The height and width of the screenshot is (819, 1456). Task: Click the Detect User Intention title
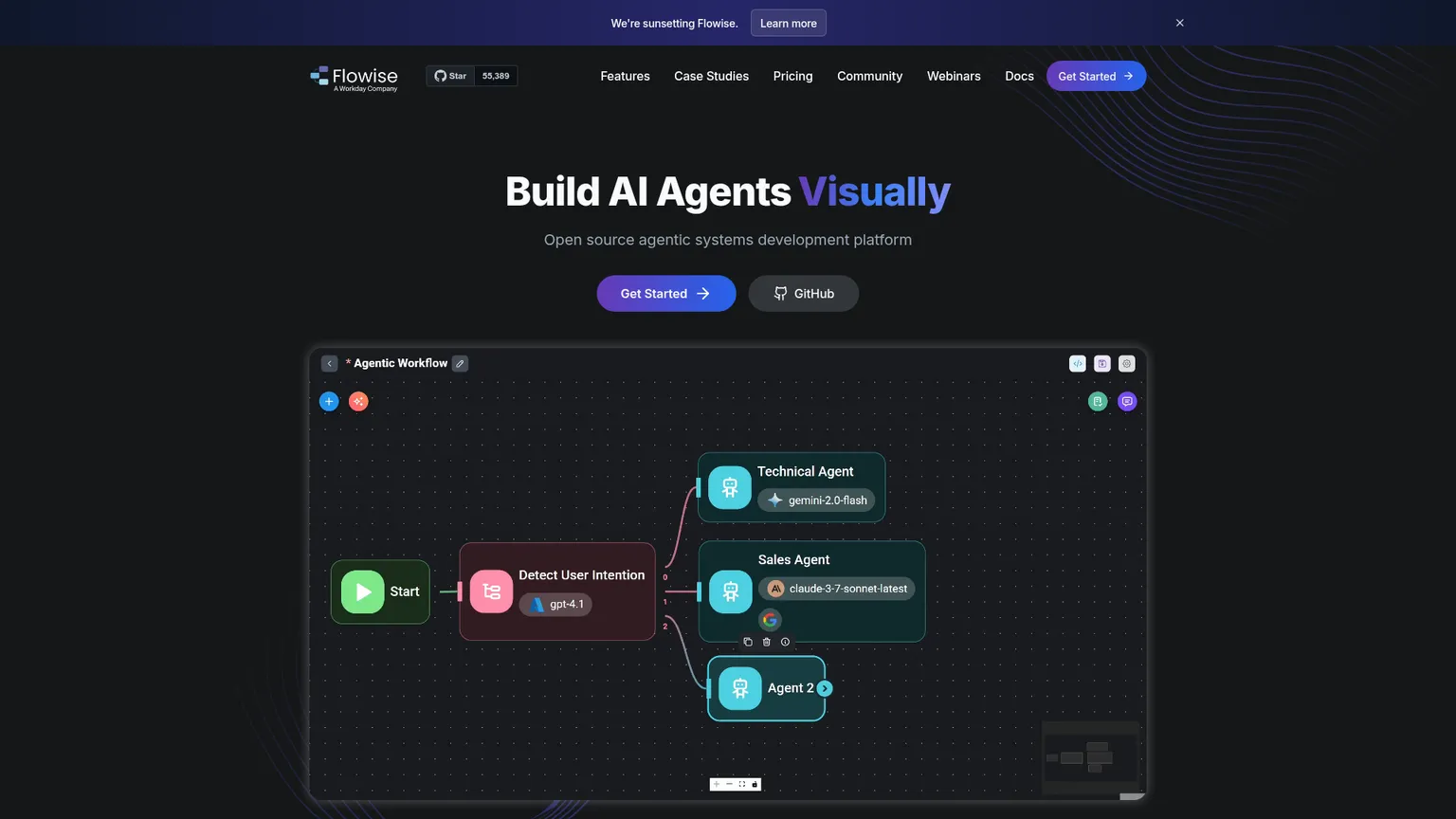click(x=581, y=575)
